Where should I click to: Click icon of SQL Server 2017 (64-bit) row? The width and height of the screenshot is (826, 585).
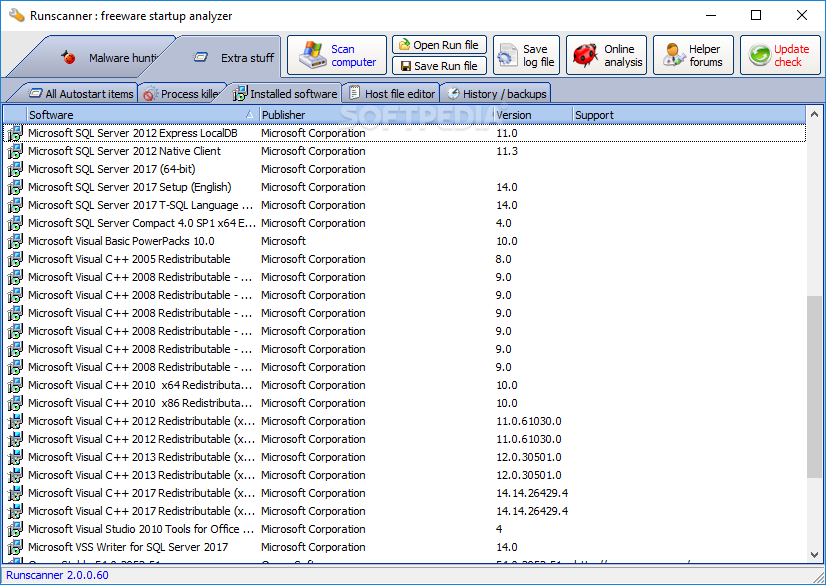pos(15,169)
